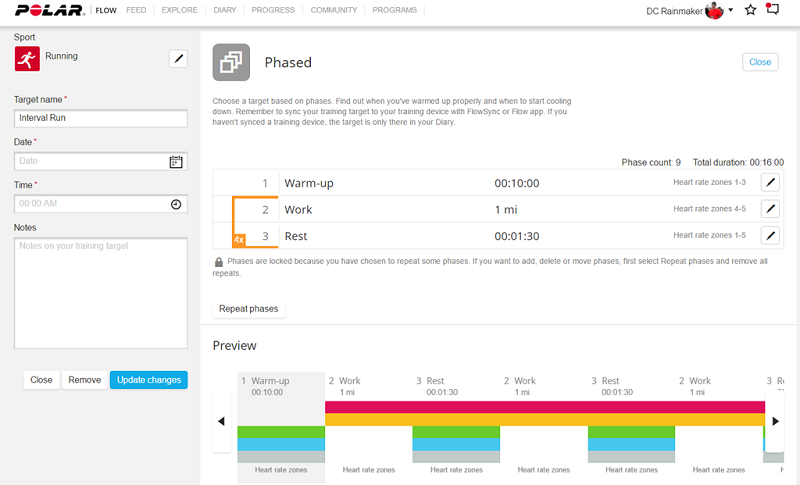Click the Phased target type icon
Viewport: 800px width, 485px height.
pyautogui.click(x=231, y=62)
